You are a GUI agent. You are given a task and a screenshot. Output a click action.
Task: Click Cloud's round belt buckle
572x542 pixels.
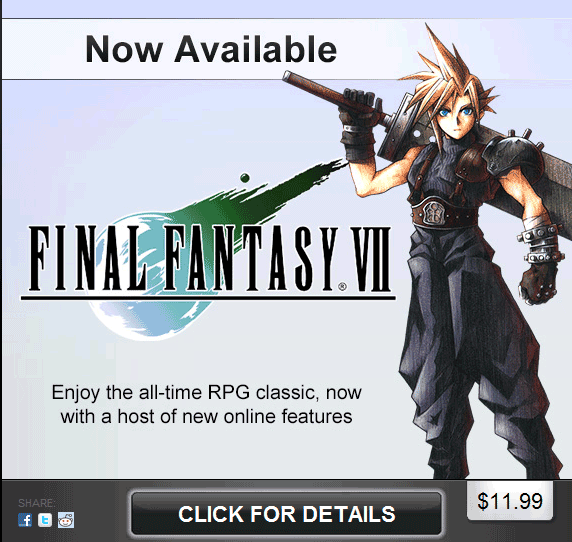[433, 212]
